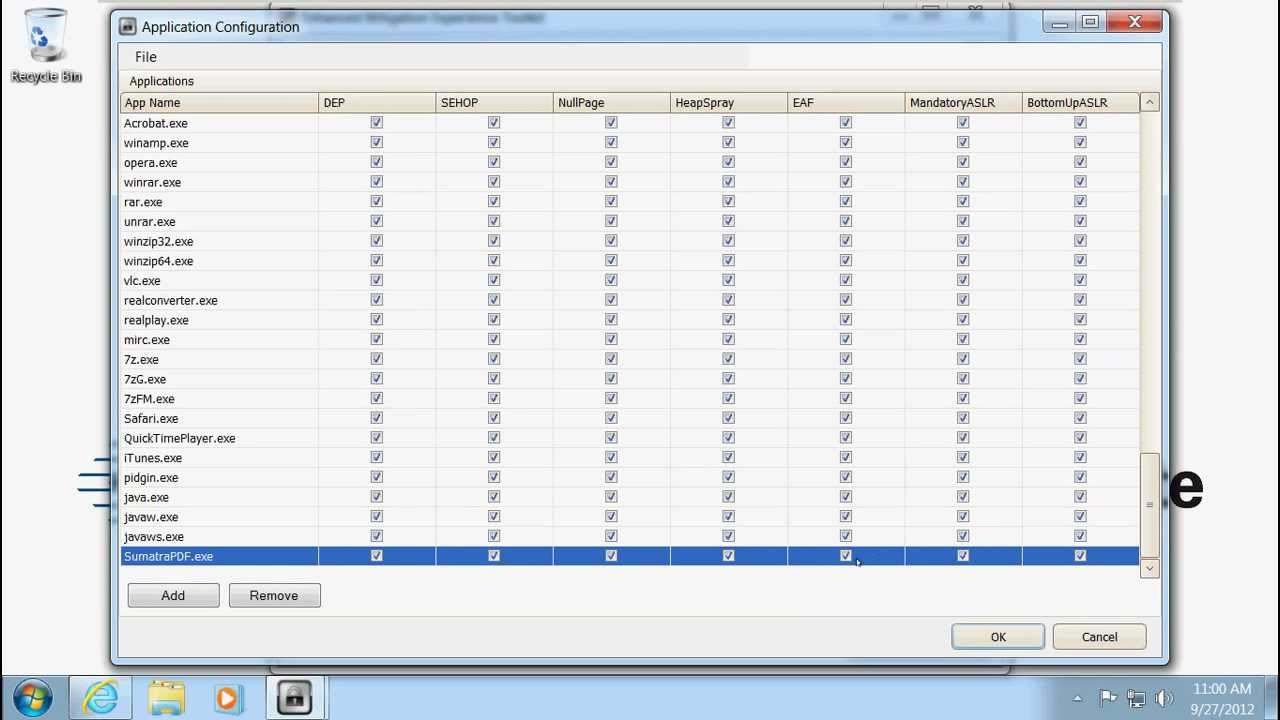Select the SumatraPDF.exe row name
The width and height of the screenshot is (1280, 720).
click(168, 557)
